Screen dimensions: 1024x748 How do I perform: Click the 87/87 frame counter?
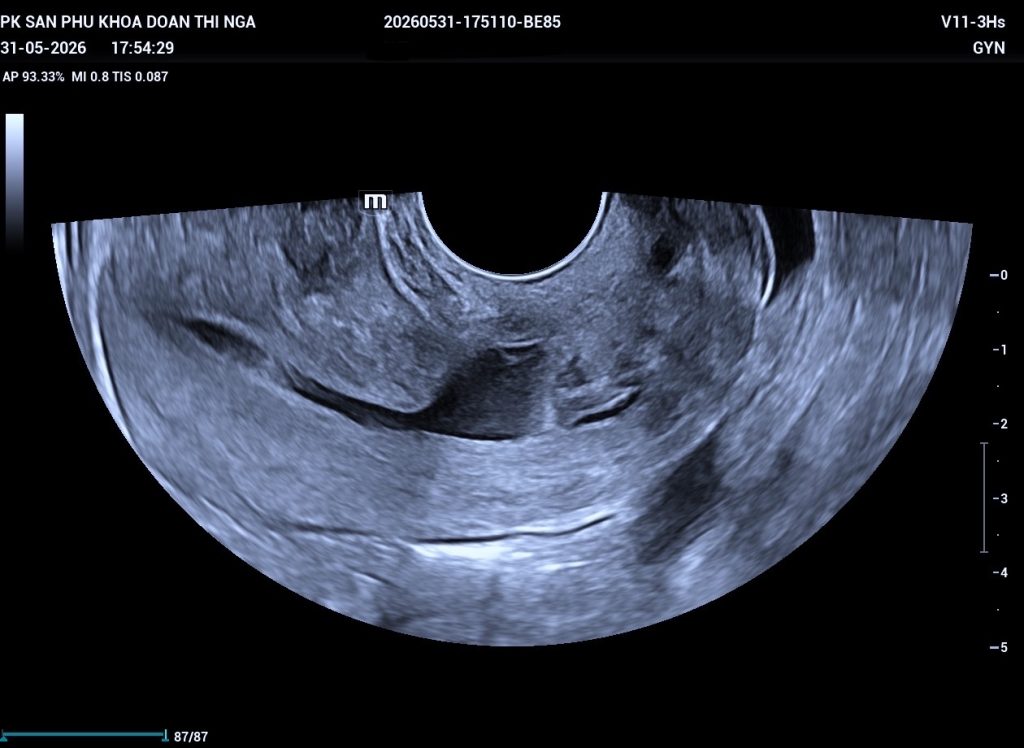(x=191, y=737)
